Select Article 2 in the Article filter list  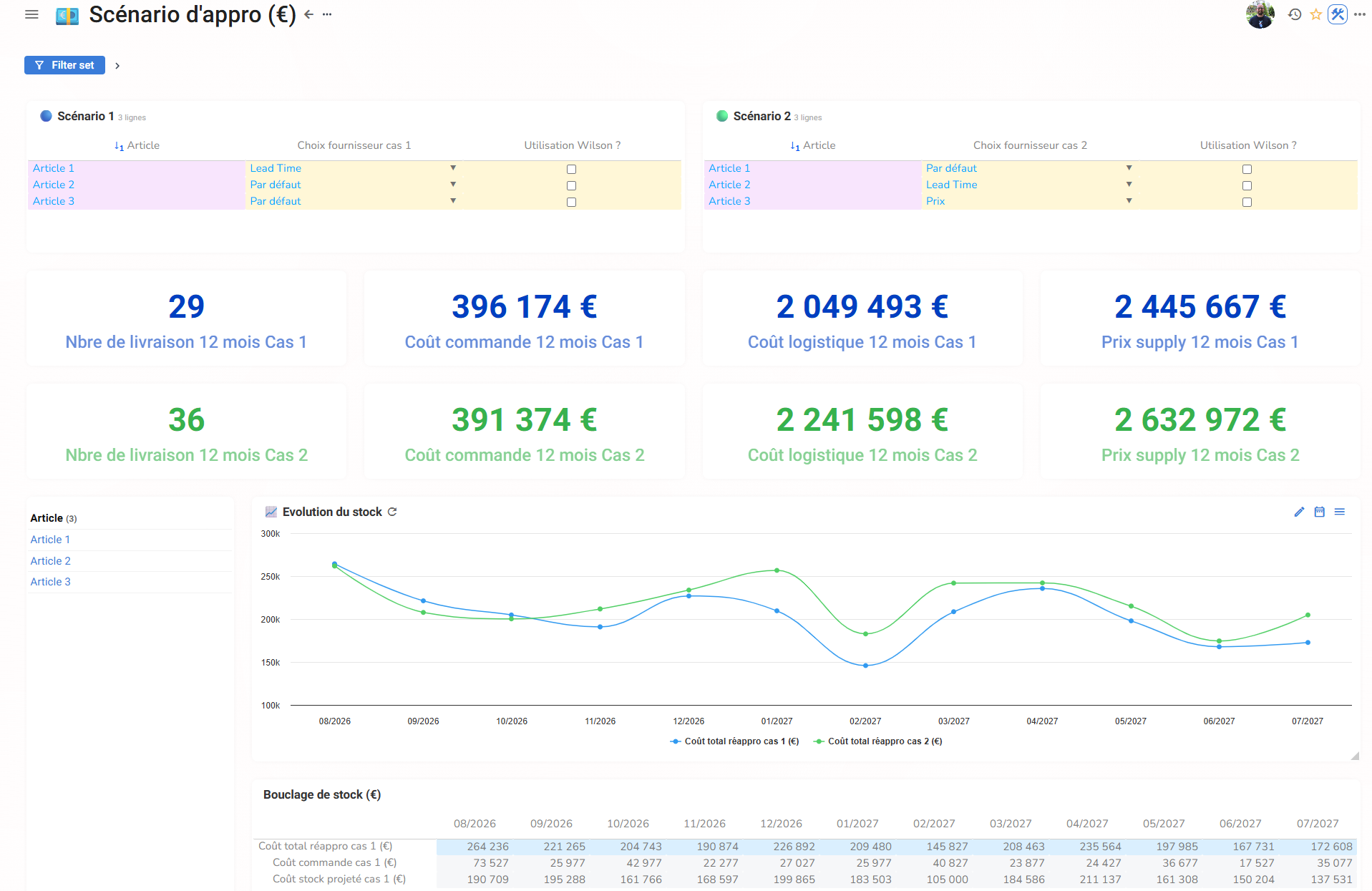pyautogui.click(x=50, y=561)
